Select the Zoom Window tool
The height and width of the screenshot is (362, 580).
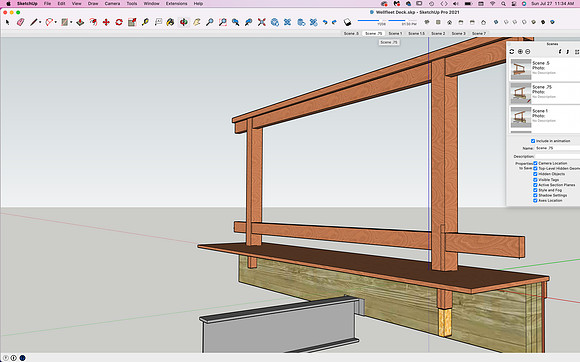pyautogui.click(x=223, y=23)
